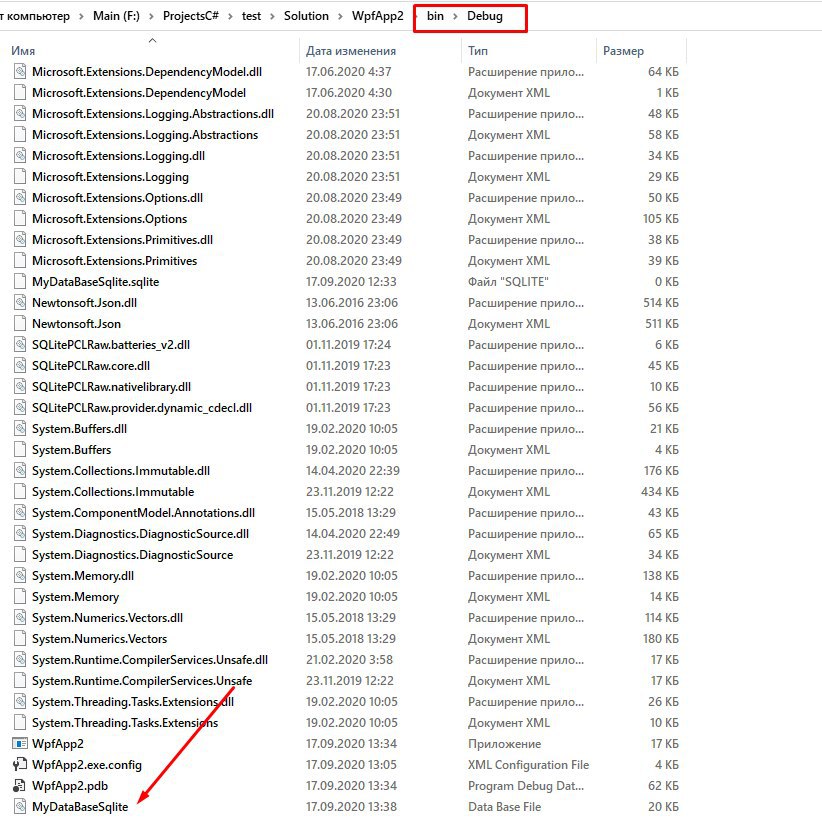This screenshot has width=822, height=819.
Task: Click the 'Data Base File' type cell
Action: (x=504, y=806)
